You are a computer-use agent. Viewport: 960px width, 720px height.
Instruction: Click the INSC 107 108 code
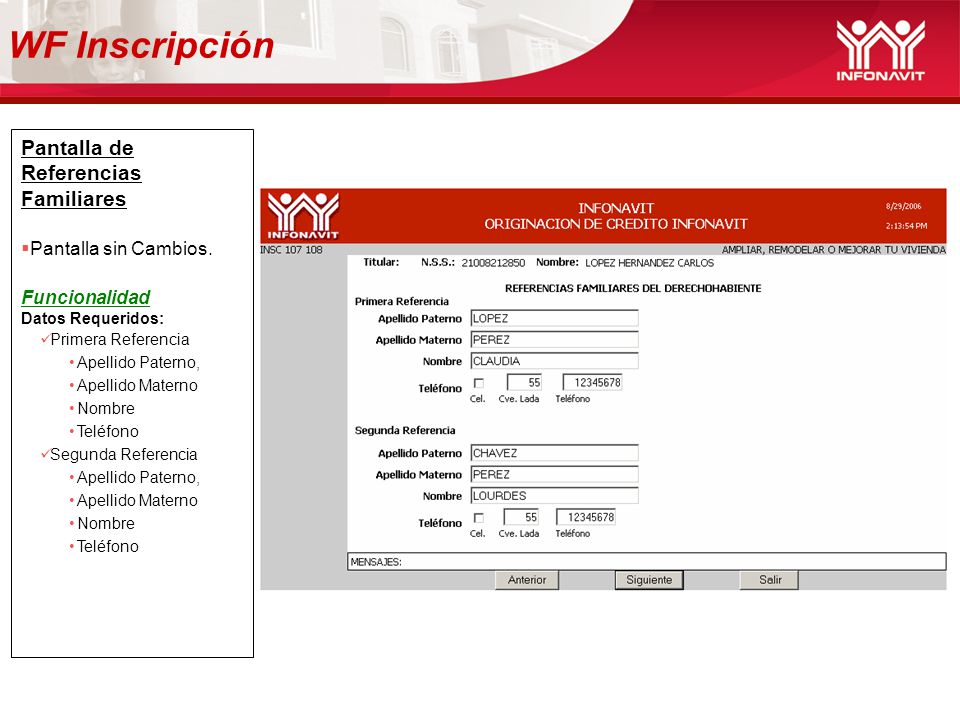pos(291,250)
